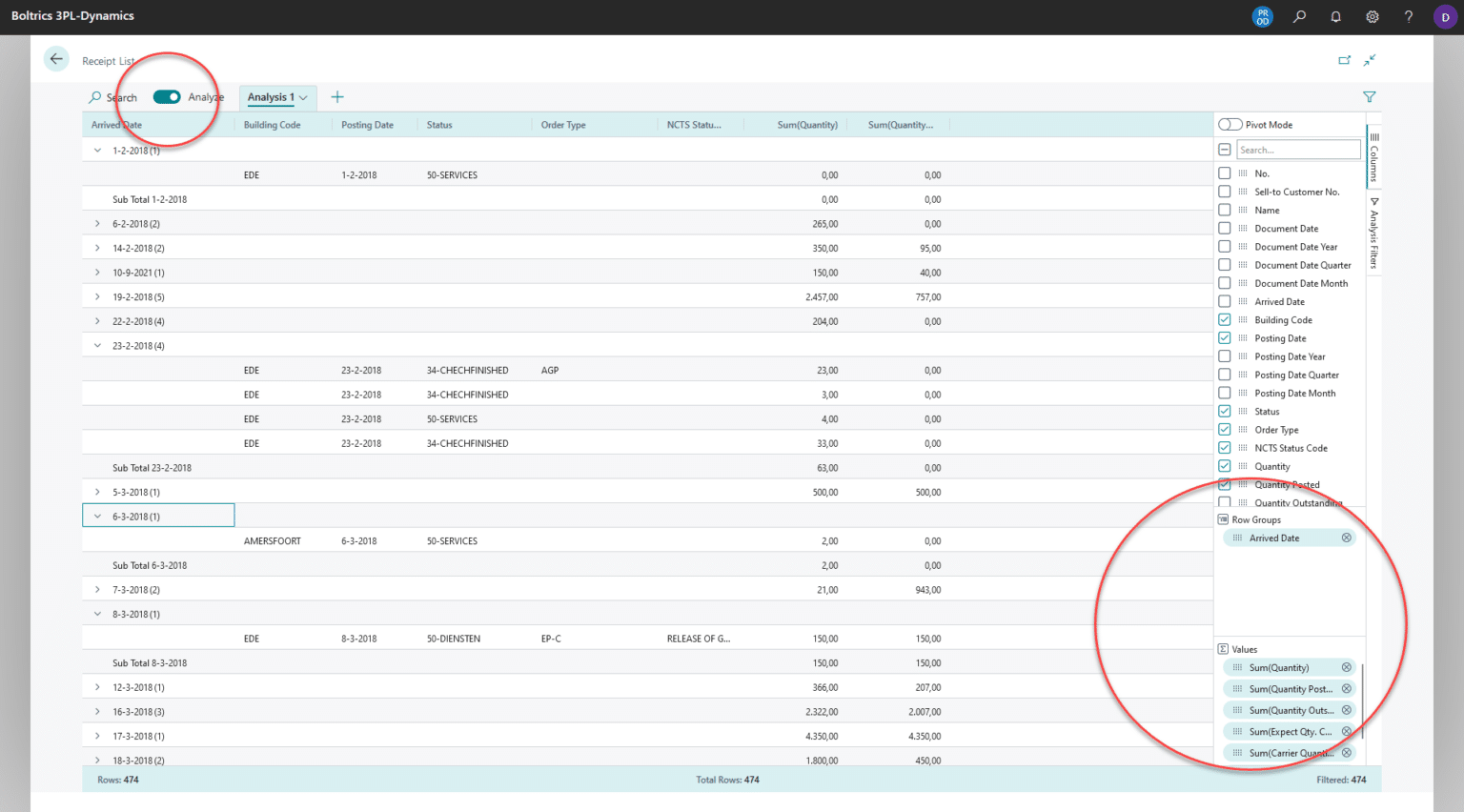Collapse the 23-2-2018 (4) group

(x=97, y=346)
